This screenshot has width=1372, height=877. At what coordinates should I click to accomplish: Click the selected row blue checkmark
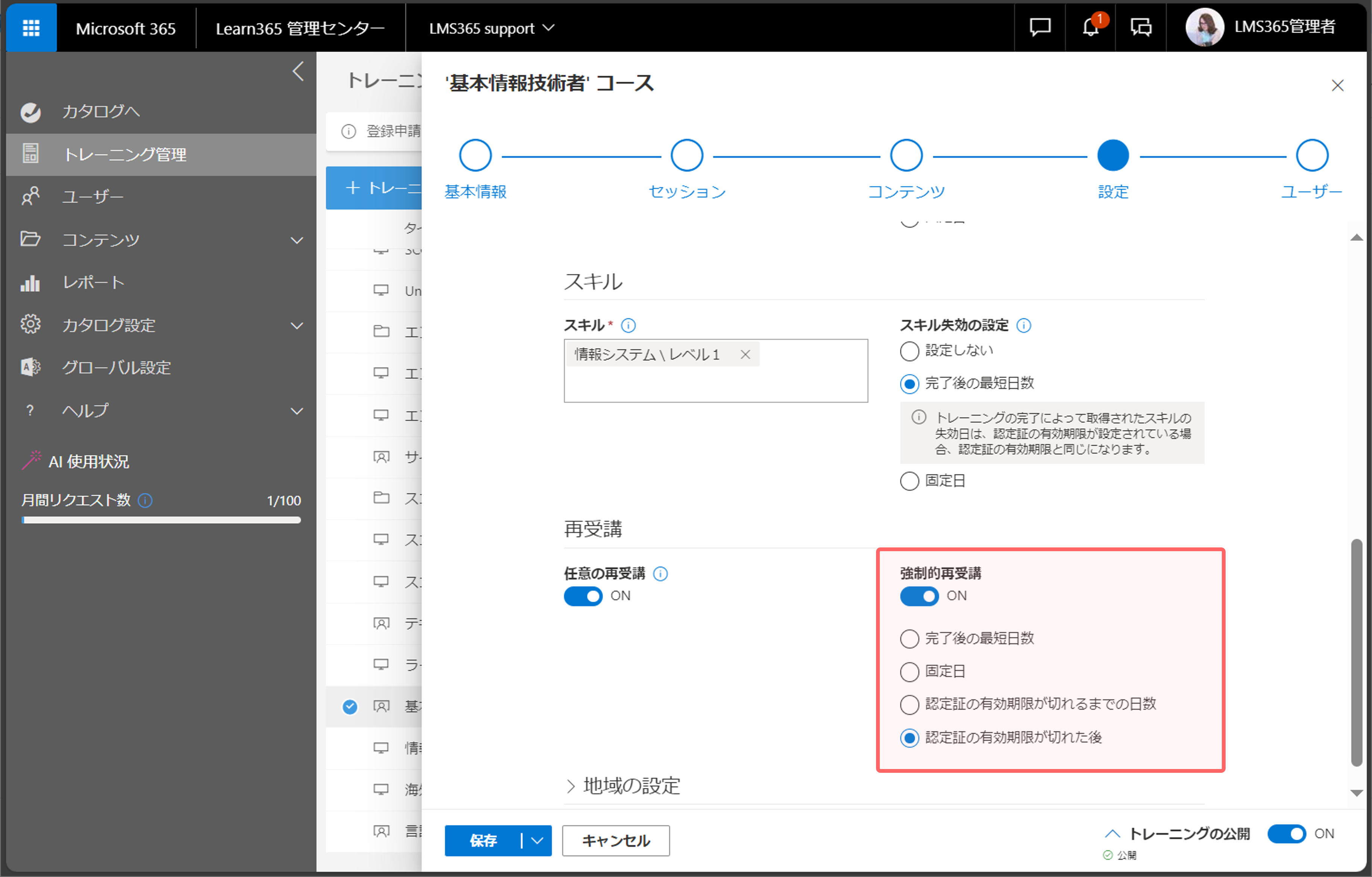click(x=350, y=707)
